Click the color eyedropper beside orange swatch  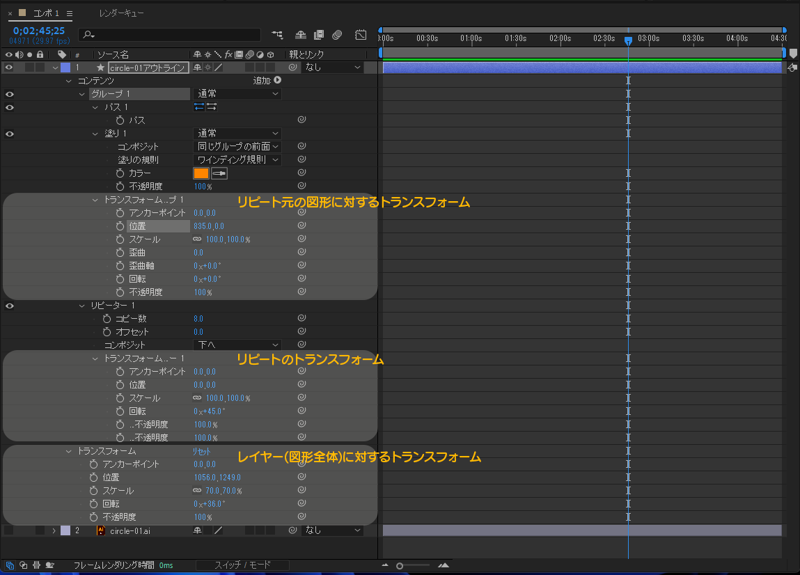click(219, 173)
